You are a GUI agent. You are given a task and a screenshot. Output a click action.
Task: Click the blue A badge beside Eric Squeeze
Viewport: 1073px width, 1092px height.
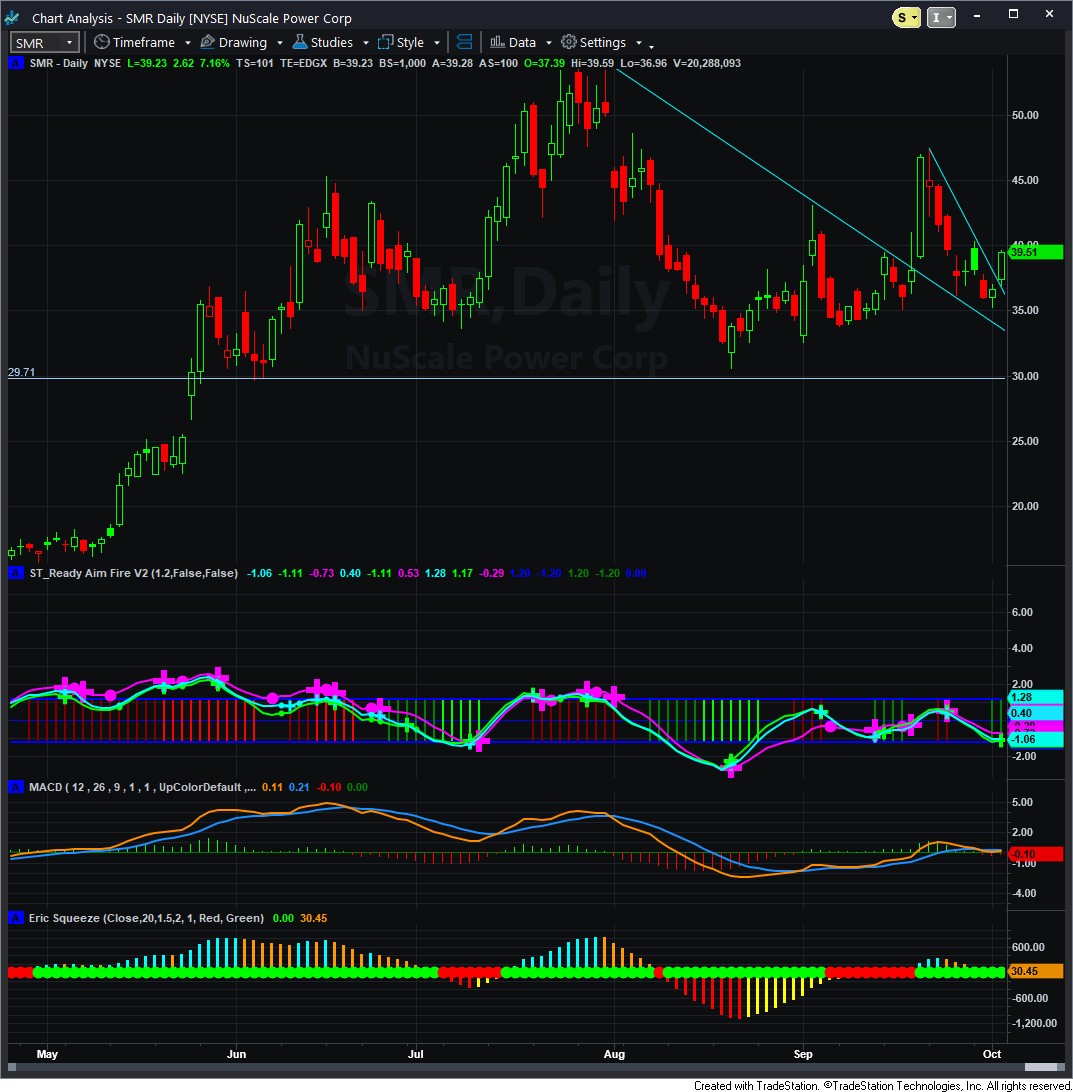(14, 917)
